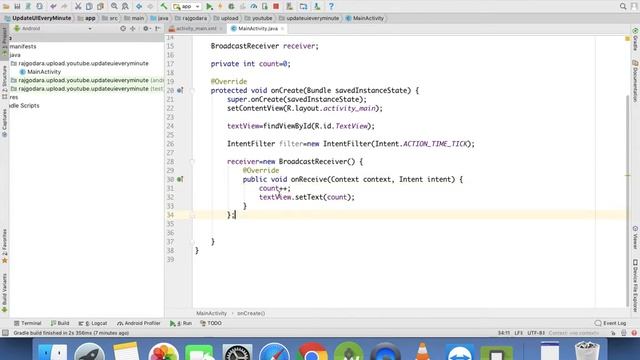Click the Replace icon next to Find
This screenshot has height=360, width=640.
tap(125, 6)
